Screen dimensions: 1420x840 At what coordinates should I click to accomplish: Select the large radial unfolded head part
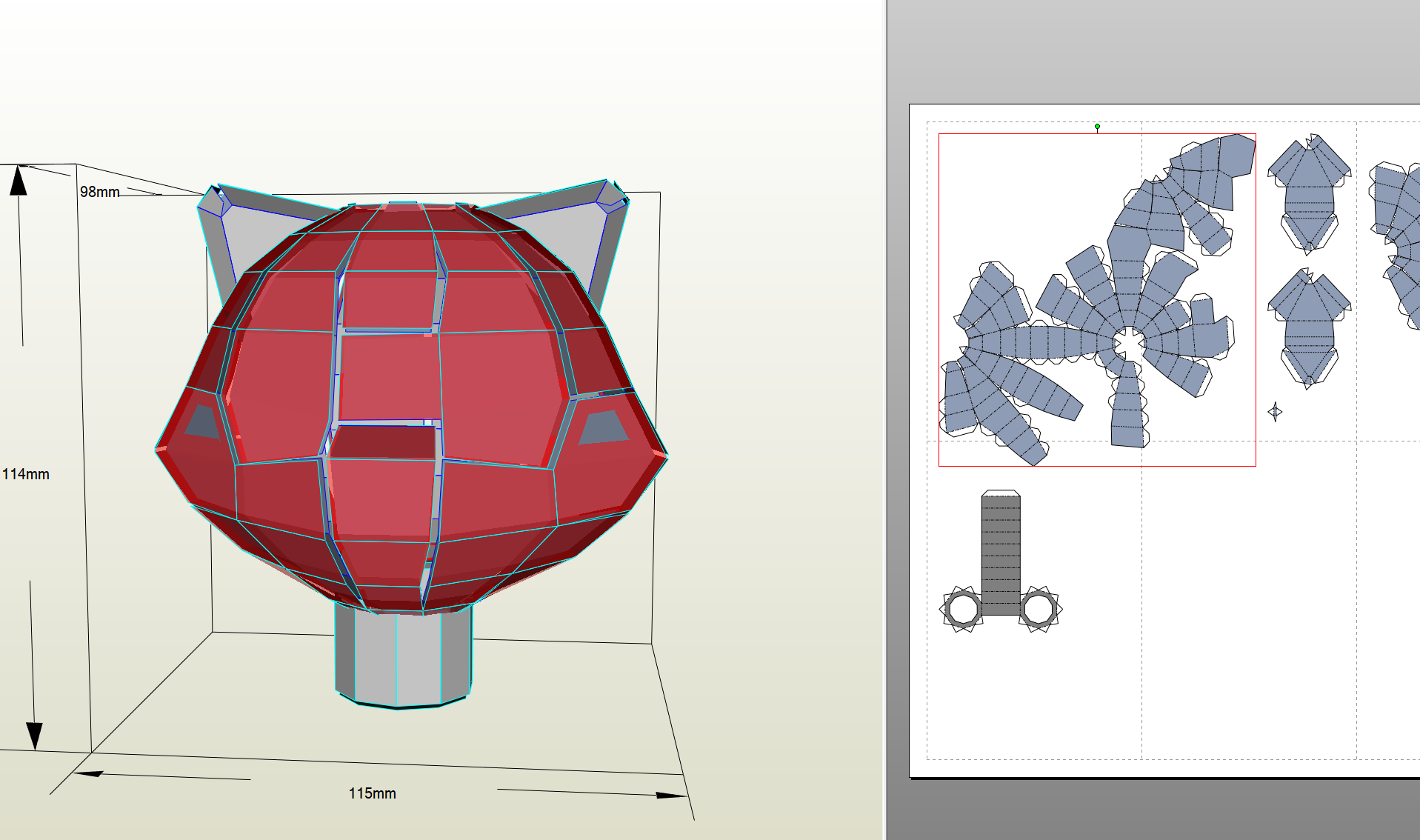click(1098, 300)
